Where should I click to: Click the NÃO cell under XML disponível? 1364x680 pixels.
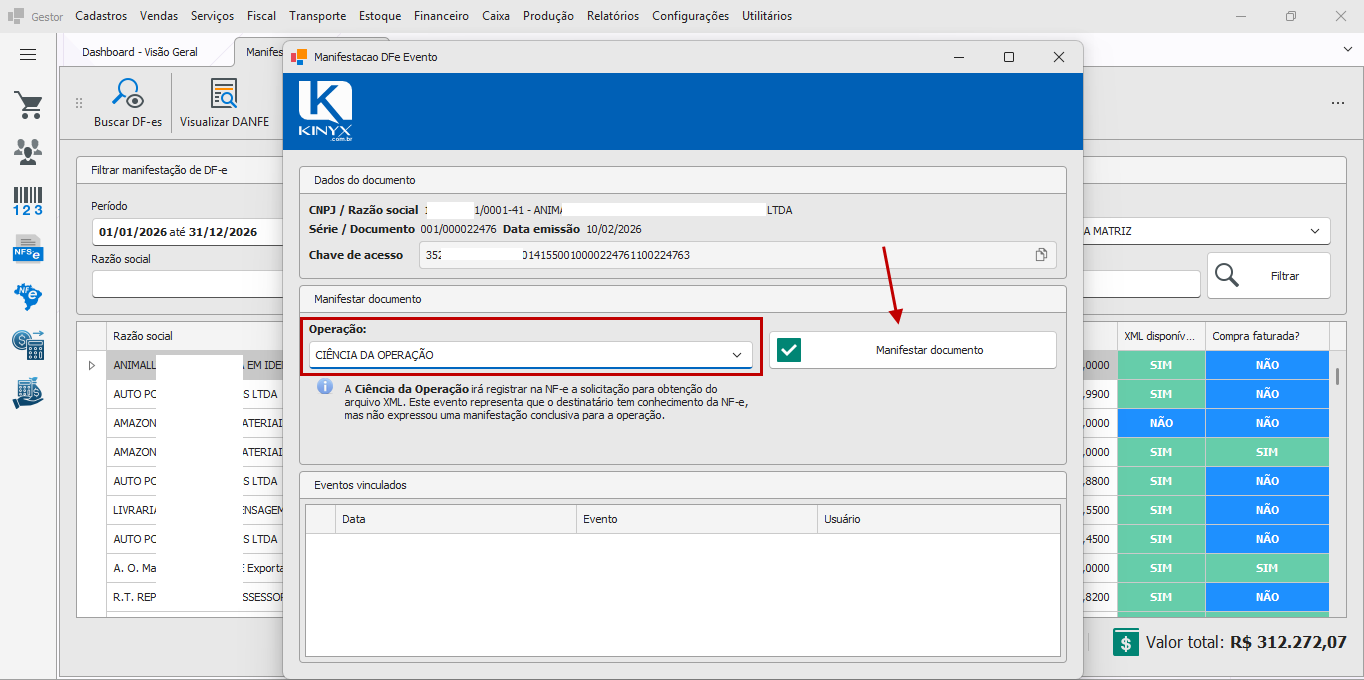coord(1161,423)
